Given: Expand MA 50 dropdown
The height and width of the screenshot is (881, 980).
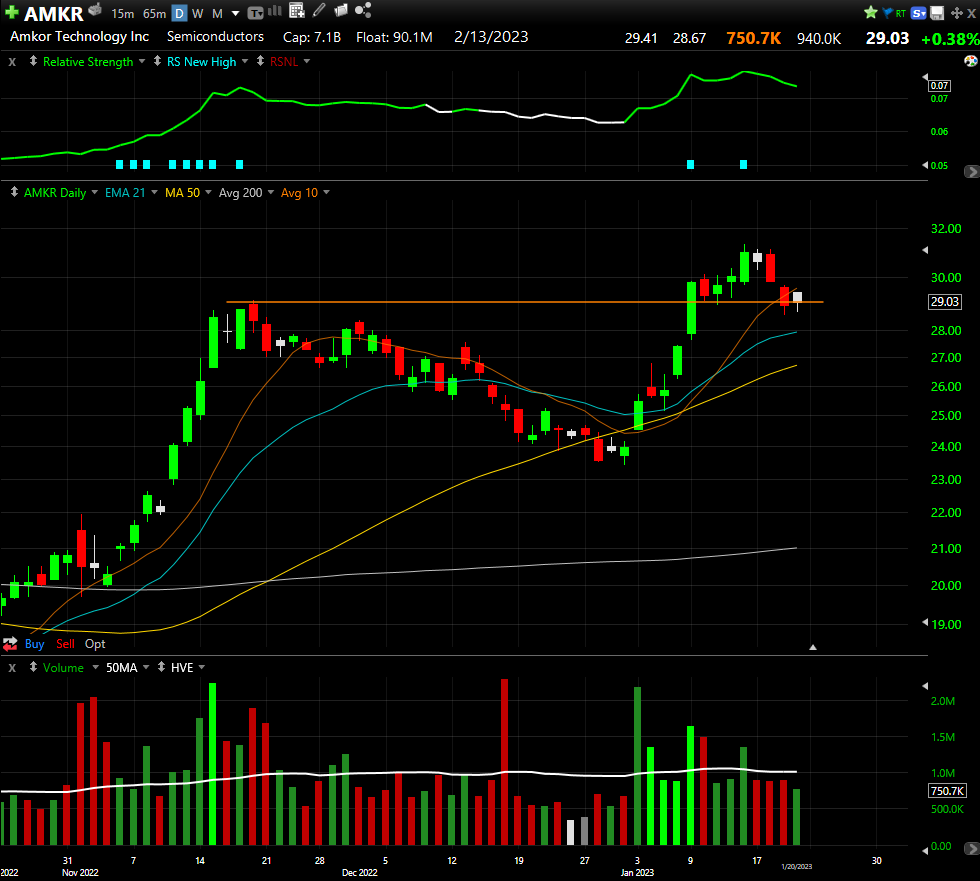Looking at the screenshot, I should (208, 192).
